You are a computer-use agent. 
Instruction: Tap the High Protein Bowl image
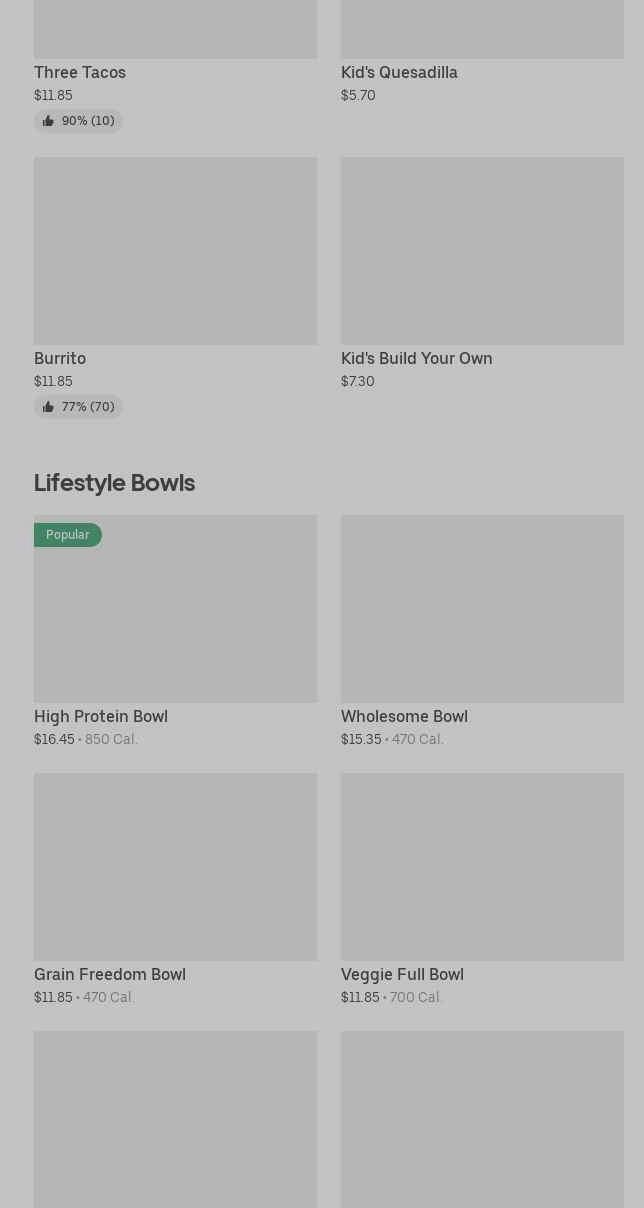[175, 620]
